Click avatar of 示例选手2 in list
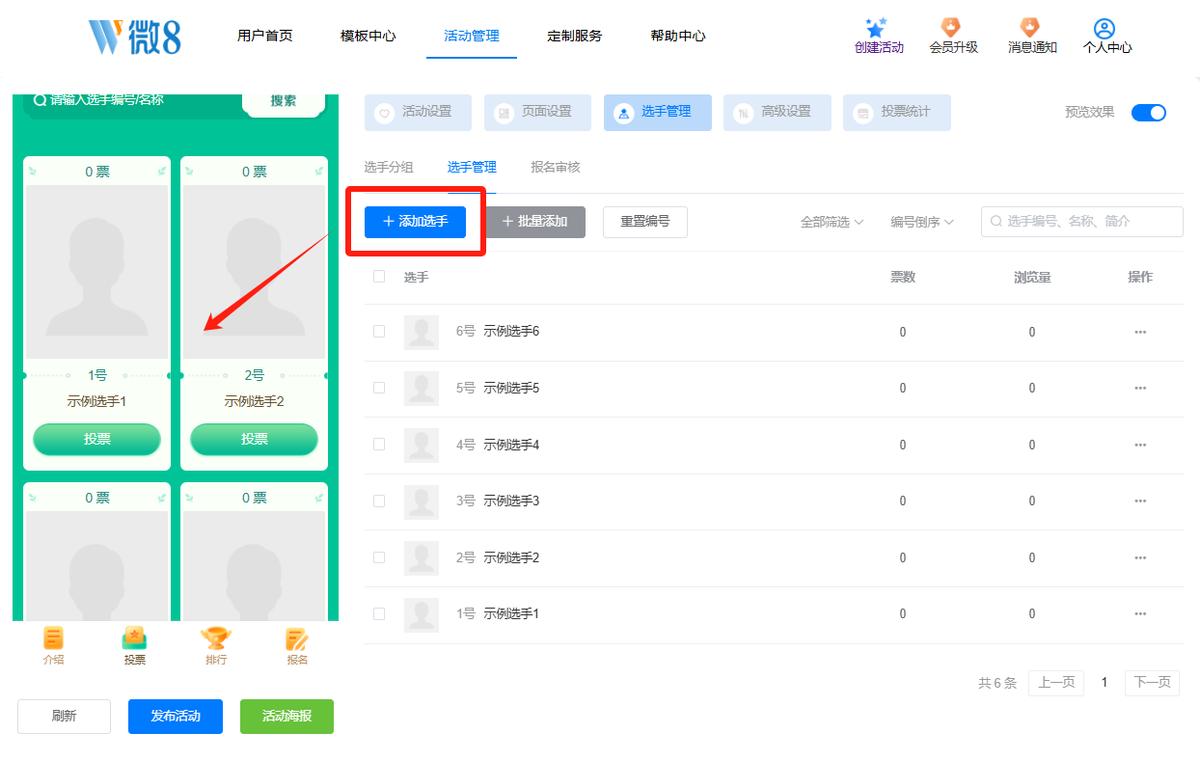Viewport: 1200px width, 757px height. pyautogui.click(x=421, y=558)
